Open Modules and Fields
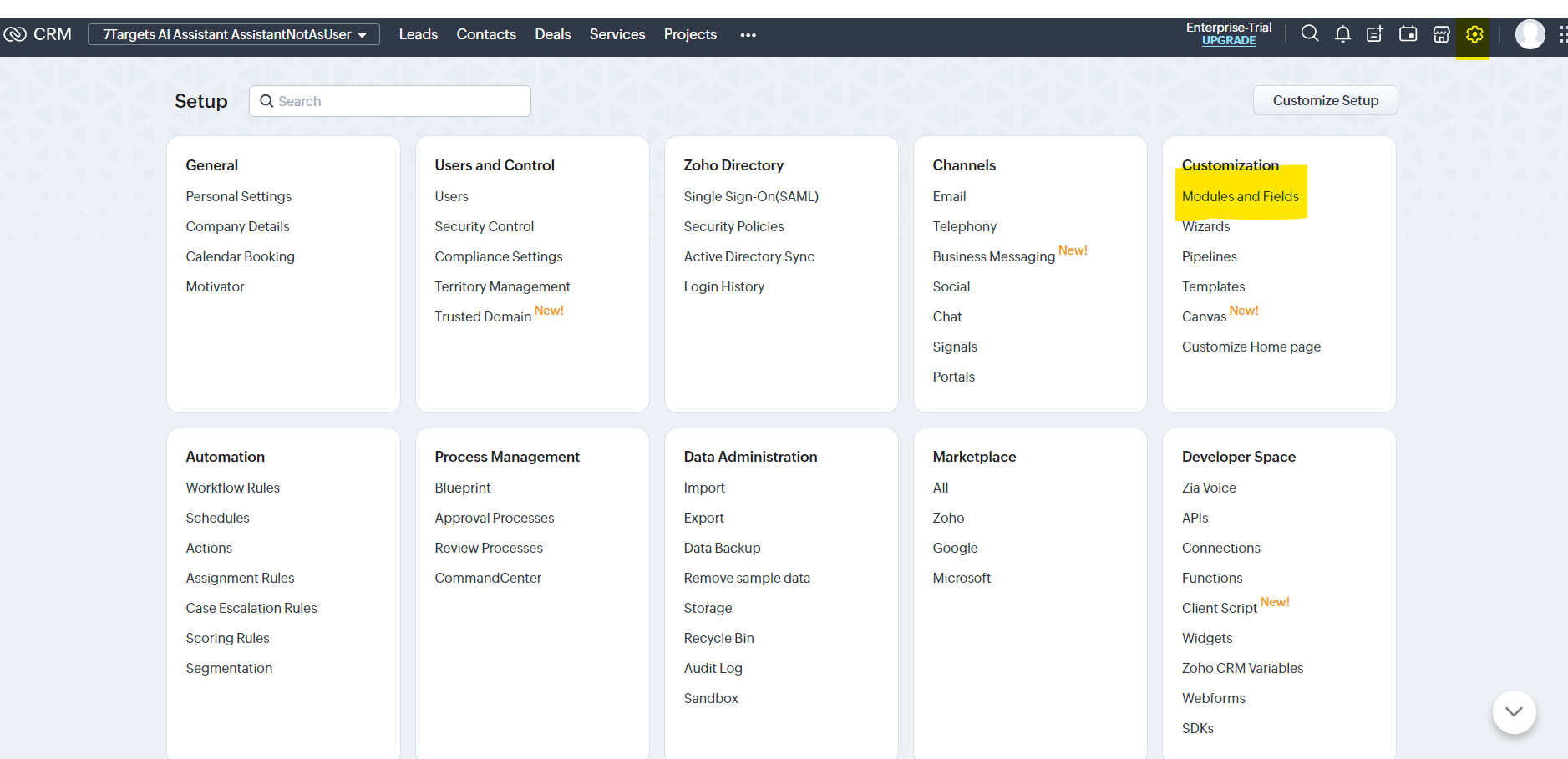The height and width of the screenshot is (759, 1568). tap(1240, 196)
